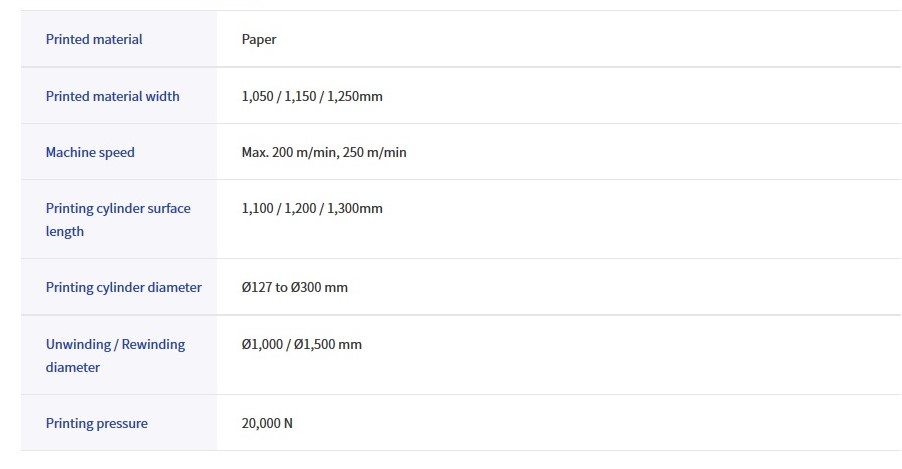Image resolution: width=902 pixels, height=469 pixels.
Task: Click the '1,100 / 1,200 / 1,300mm' value
Action: point(312,208)
